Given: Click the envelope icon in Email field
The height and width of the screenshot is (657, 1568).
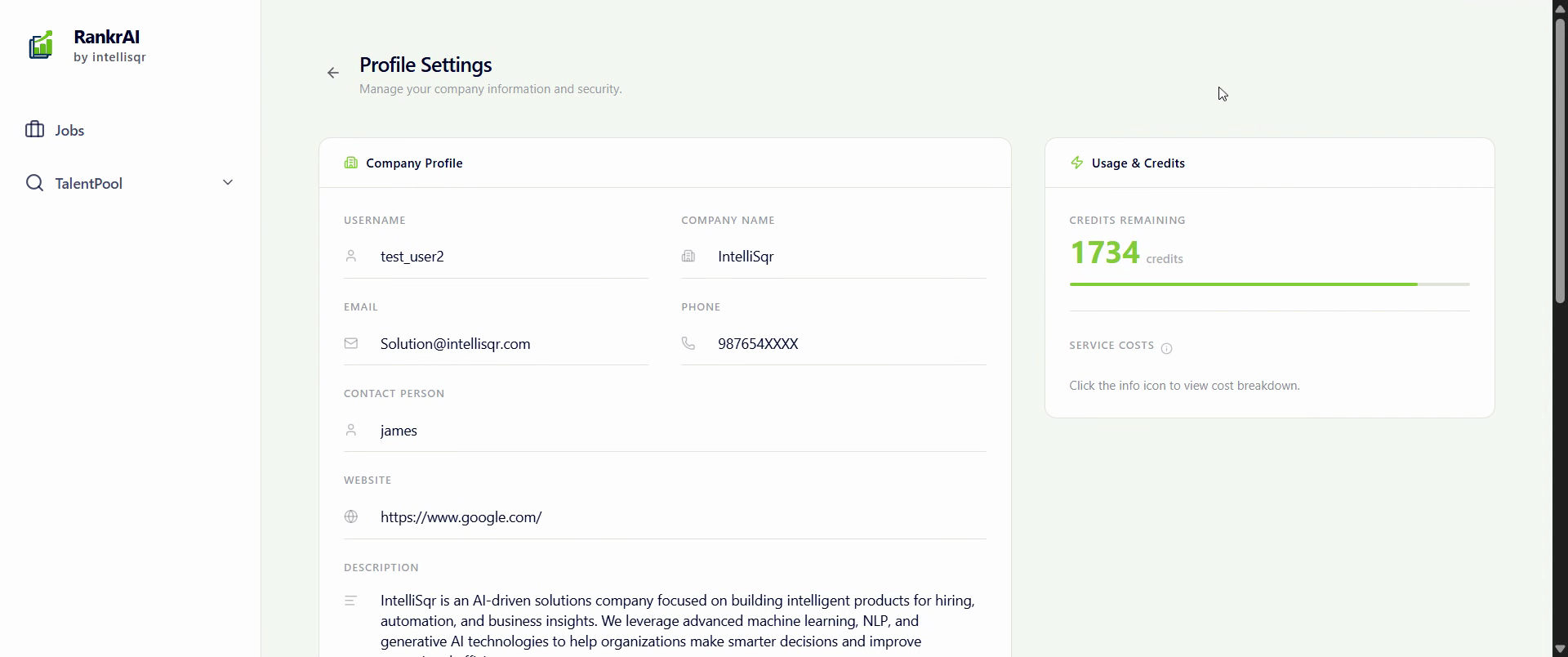Looking at the screenshot, I should 351,343.
